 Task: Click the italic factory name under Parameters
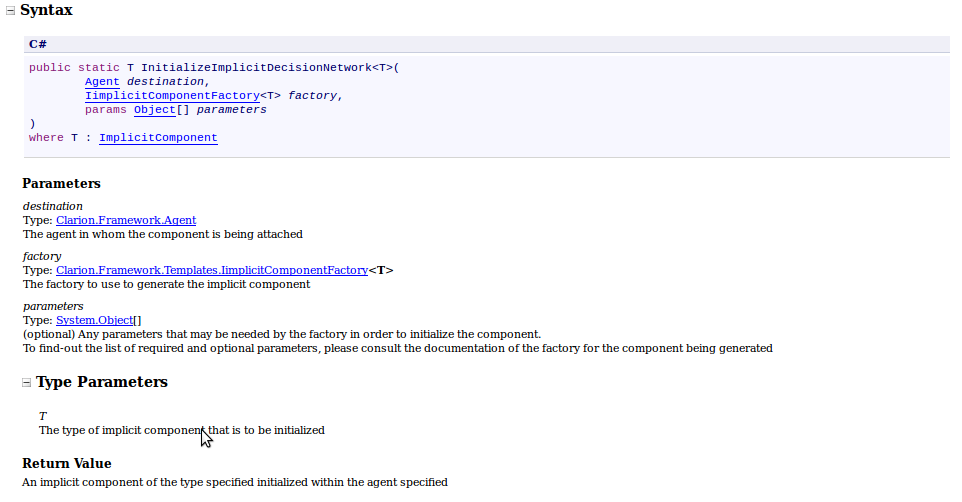pyautogui.click(x=42, y=256)
